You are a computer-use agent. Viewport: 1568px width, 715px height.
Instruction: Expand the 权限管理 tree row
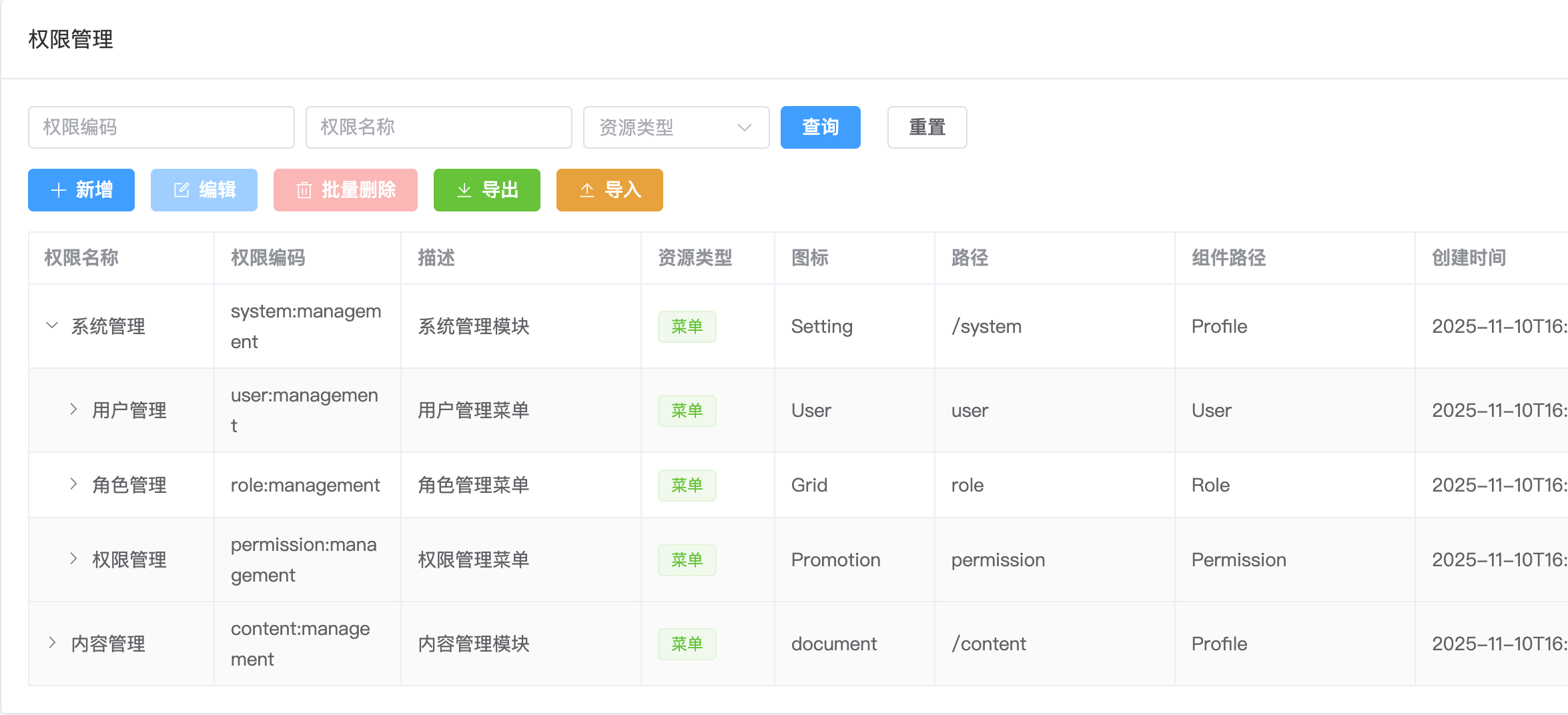point(73,559)
